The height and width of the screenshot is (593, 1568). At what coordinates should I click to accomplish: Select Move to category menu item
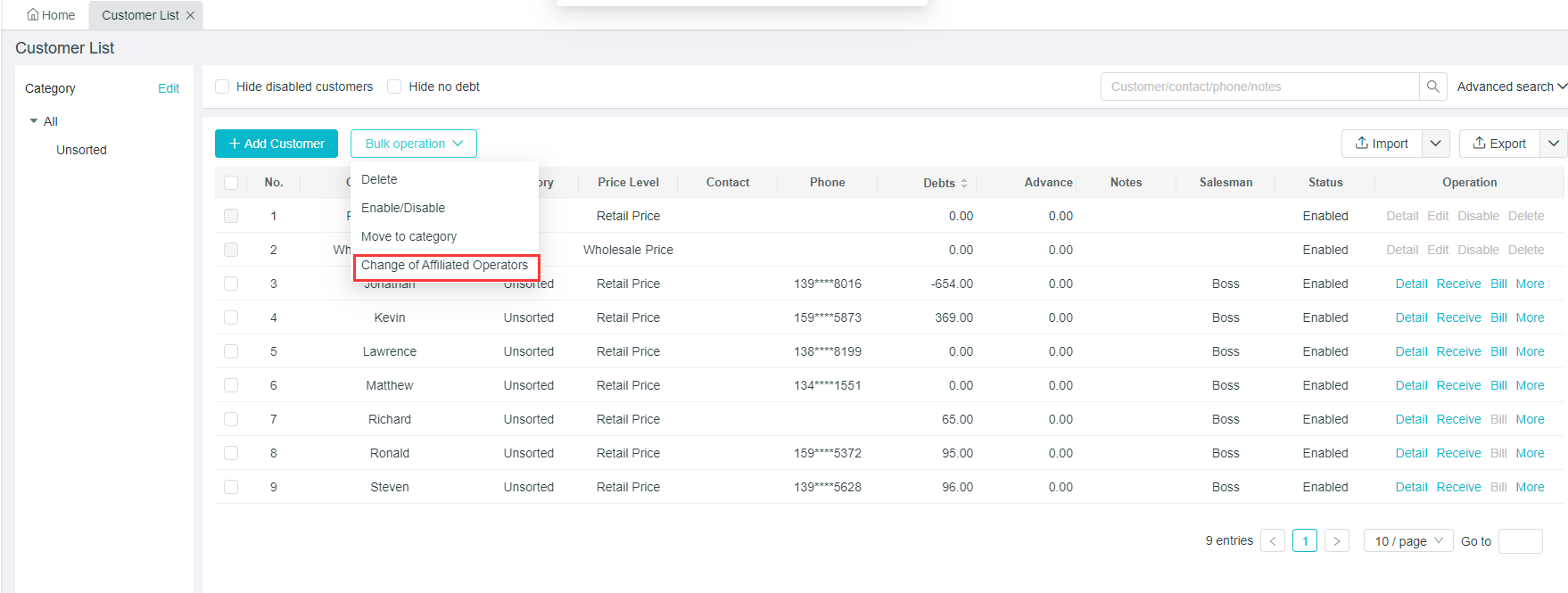(x=409, y=236)
